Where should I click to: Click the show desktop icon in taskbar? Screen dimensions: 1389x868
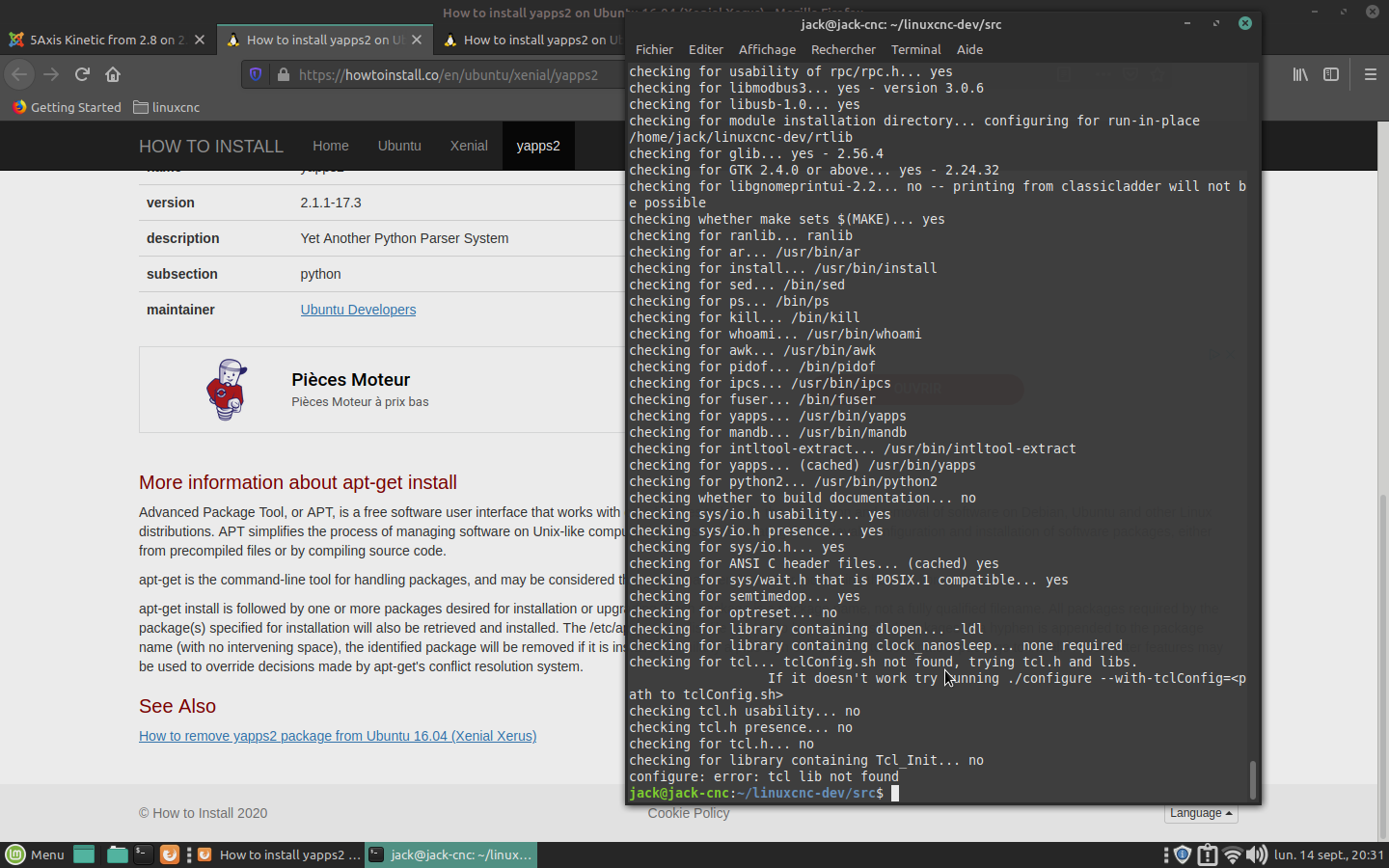click(84, 854)
